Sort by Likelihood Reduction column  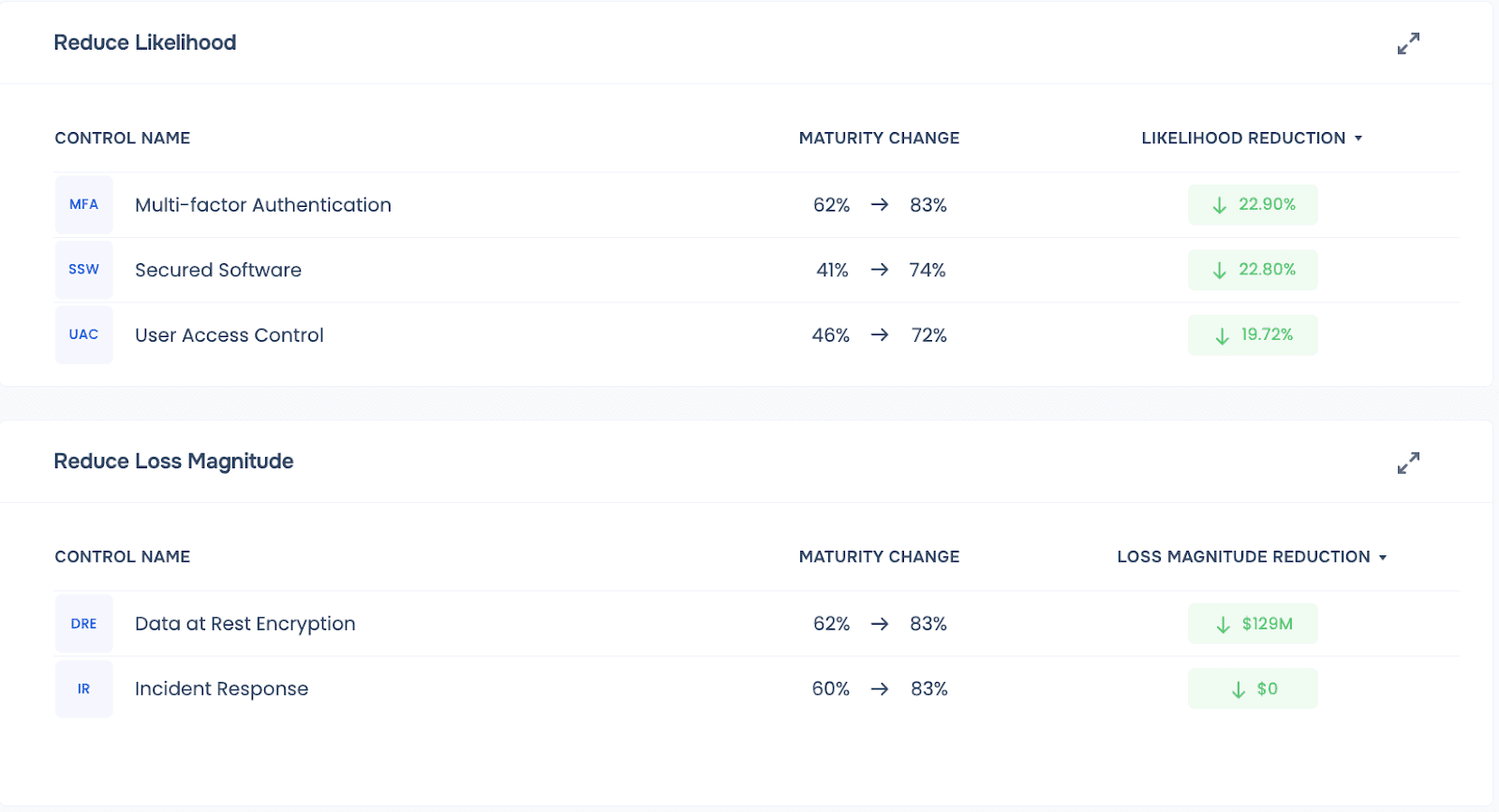(1251, 139)
